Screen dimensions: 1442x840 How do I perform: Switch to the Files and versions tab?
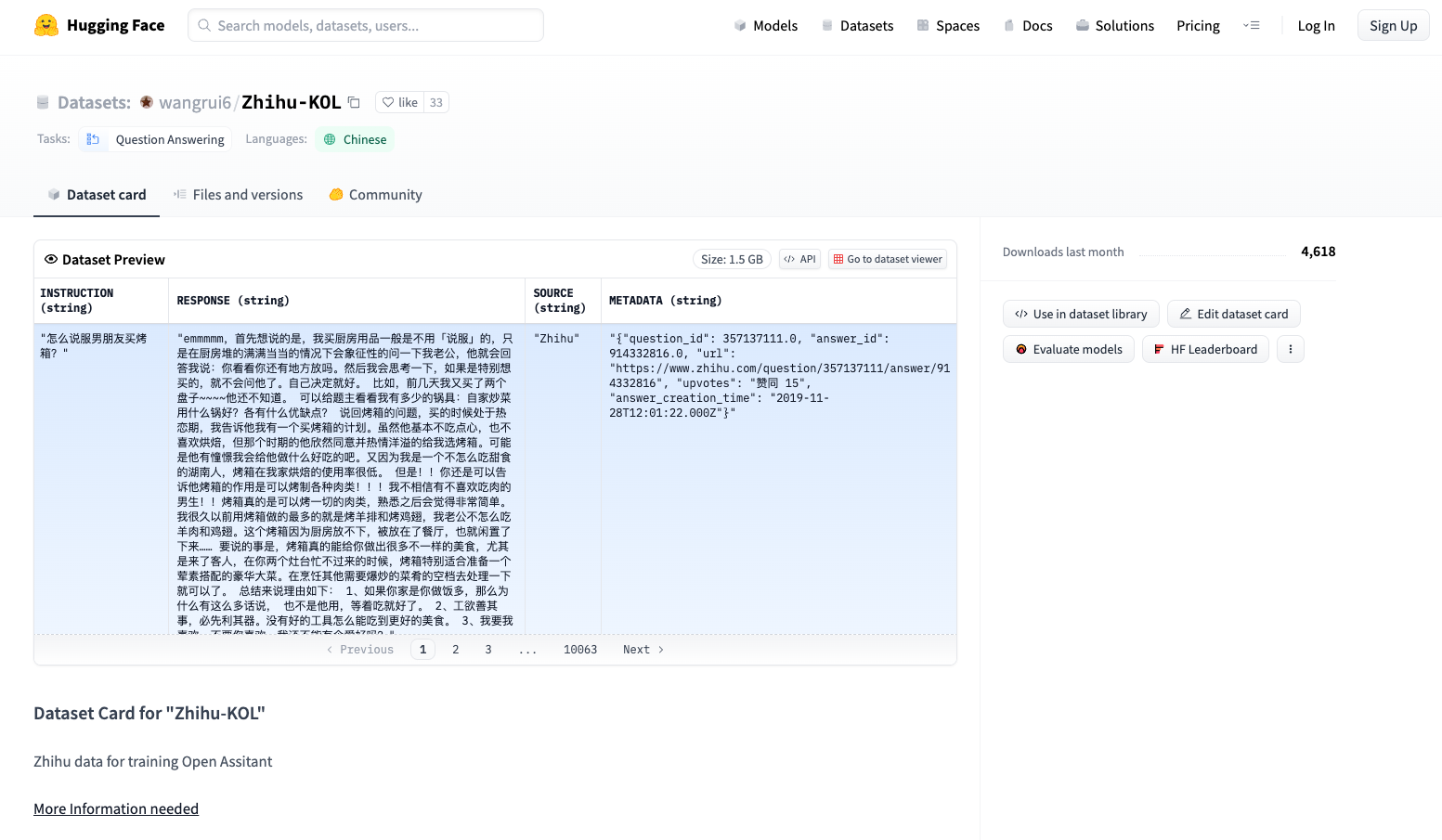pyautogui.click(x=238, y=195)
